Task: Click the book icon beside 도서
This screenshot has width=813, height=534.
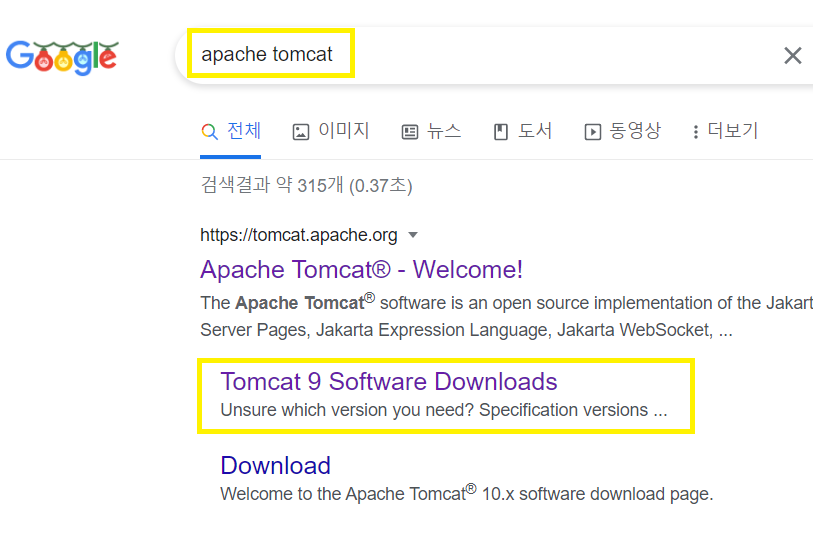Action: [x=501, y=132]
